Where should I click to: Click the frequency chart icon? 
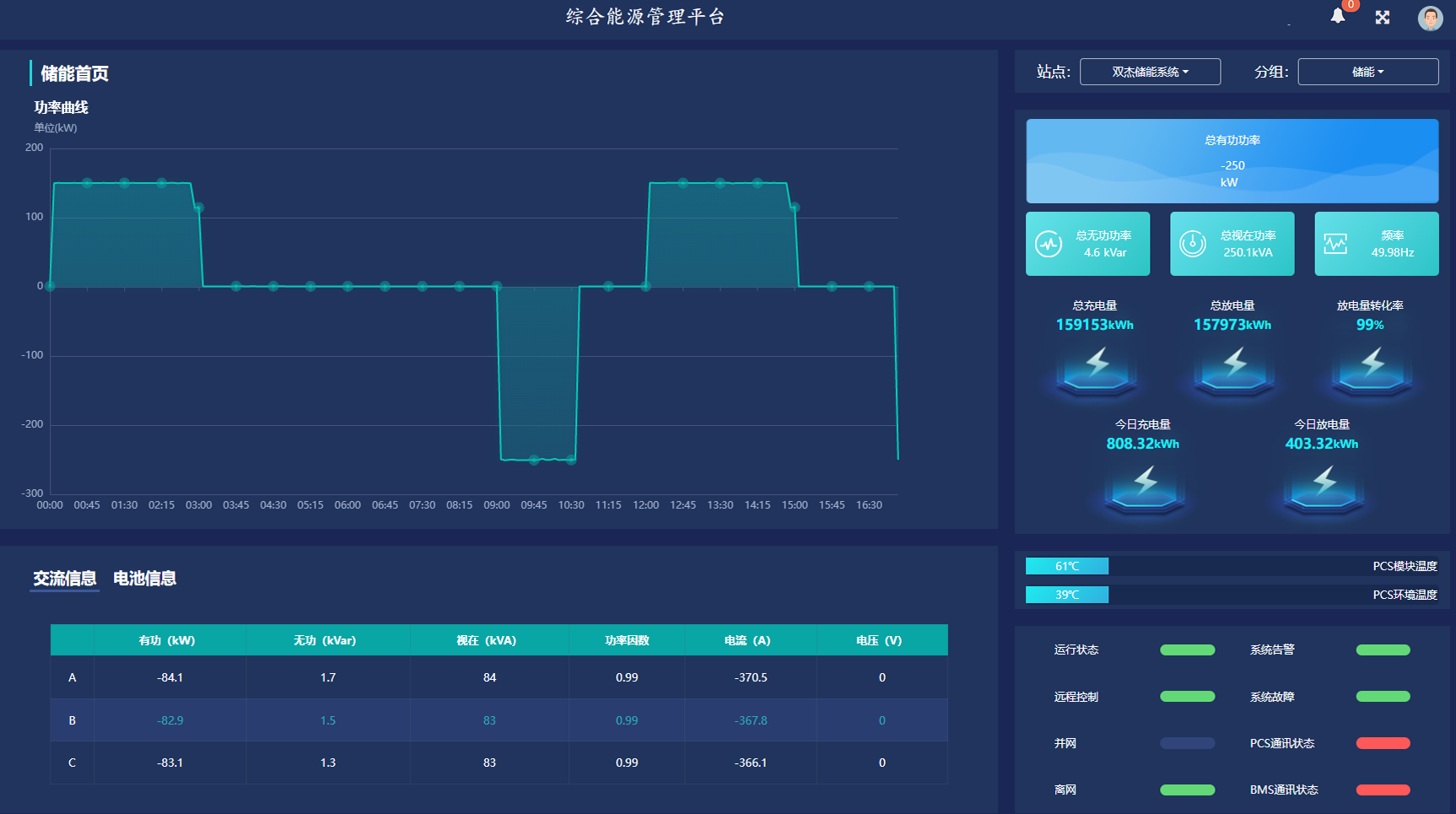click(1335, 244)
